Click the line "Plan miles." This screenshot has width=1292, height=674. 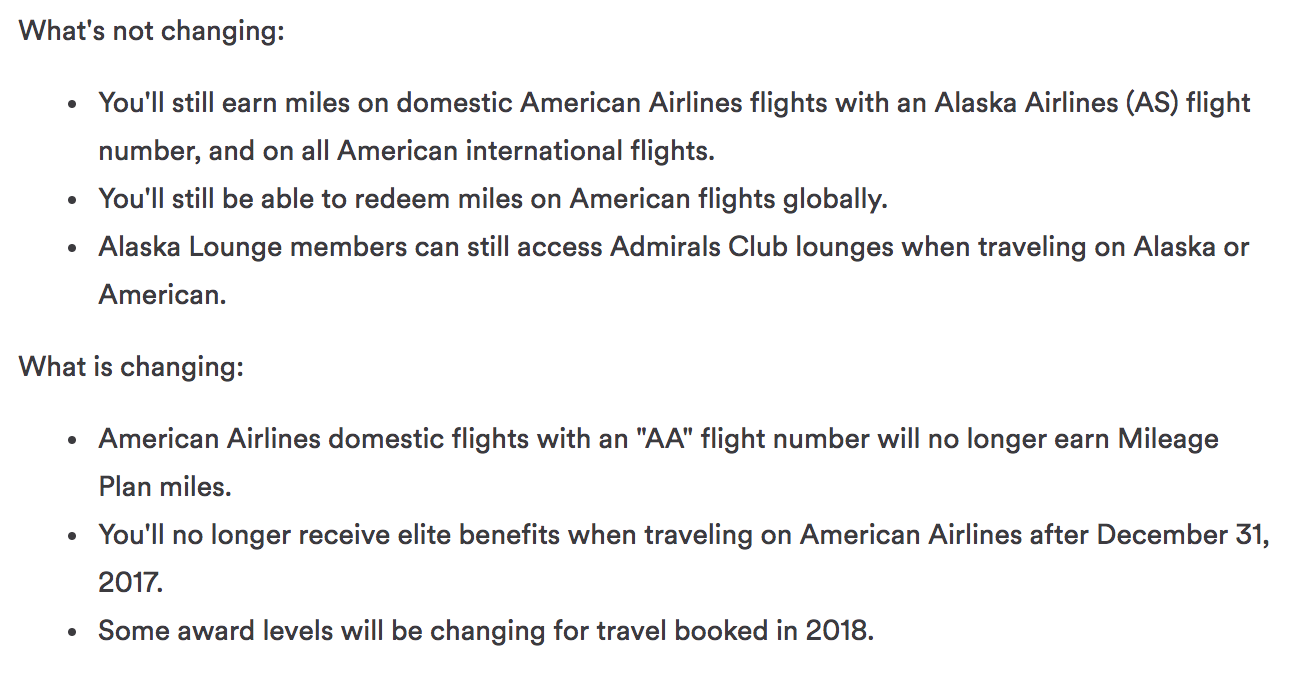[165, 487]
